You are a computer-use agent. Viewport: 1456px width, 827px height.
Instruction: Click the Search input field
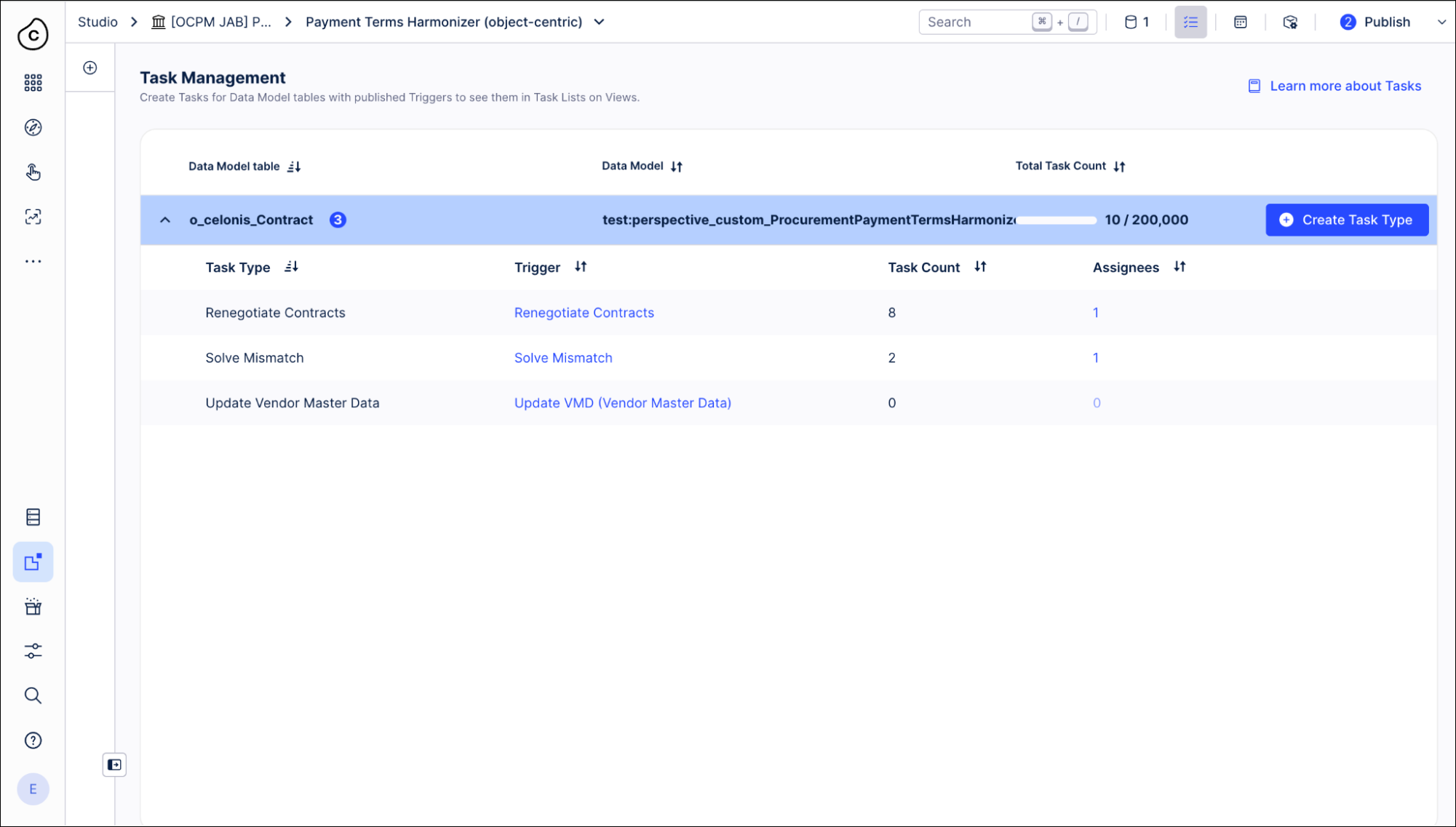(x=1007, y=22)
